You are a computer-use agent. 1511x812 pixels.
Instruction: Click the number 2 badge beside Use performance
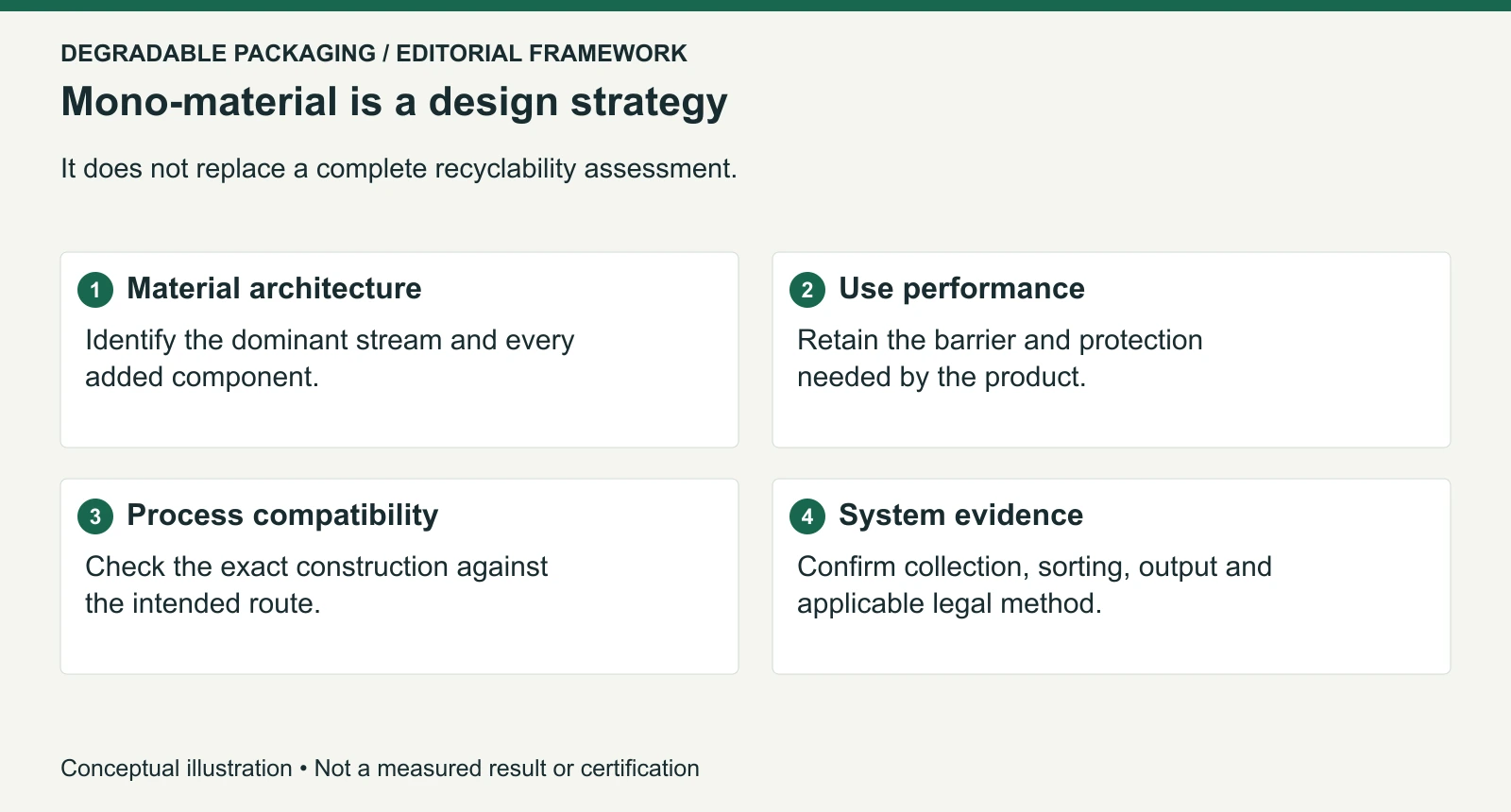(807, 290)
